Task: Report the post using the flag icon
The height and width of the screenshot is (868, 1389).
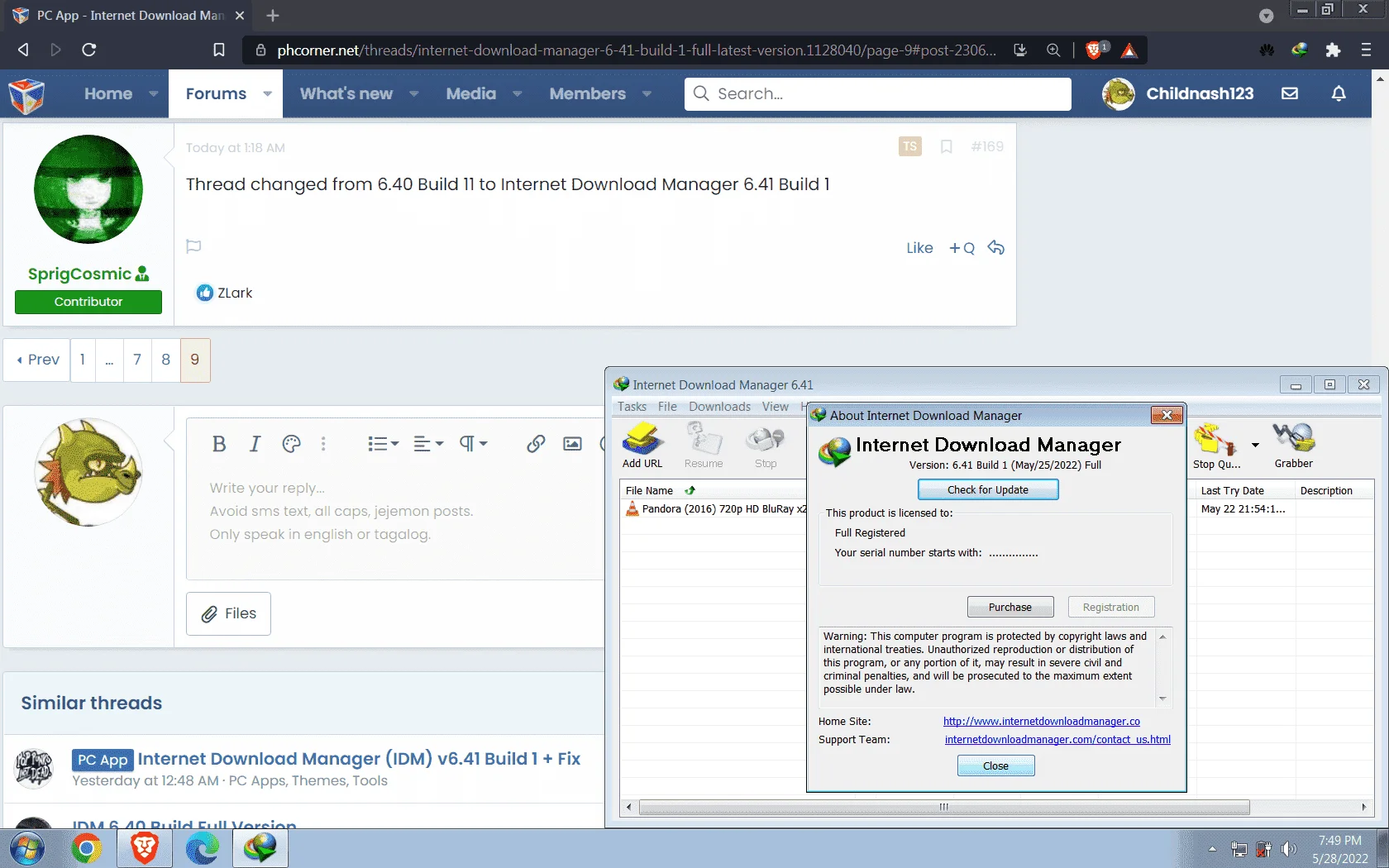Action: point(194,246)
